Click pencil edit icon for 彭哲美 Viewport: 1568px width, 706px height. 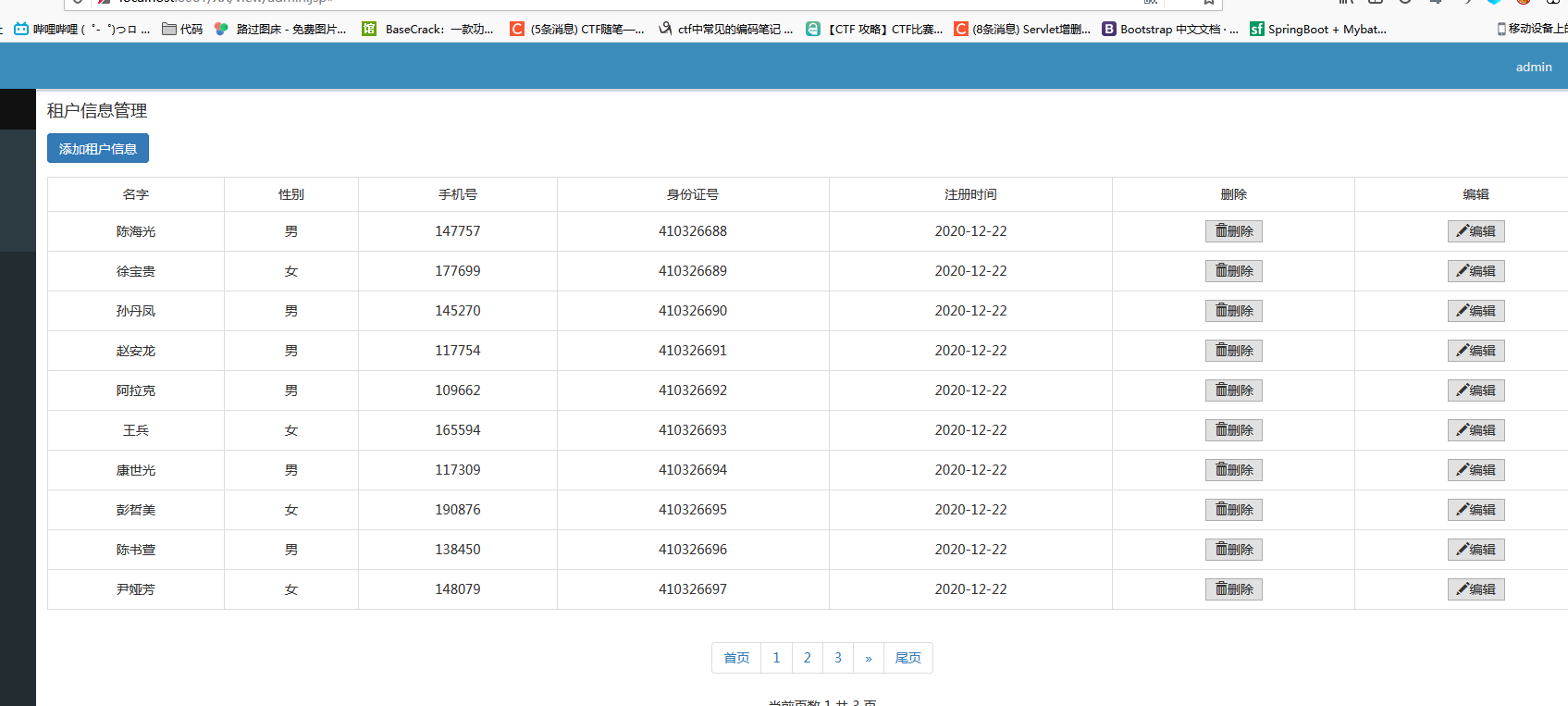(x=1463, y=510)
